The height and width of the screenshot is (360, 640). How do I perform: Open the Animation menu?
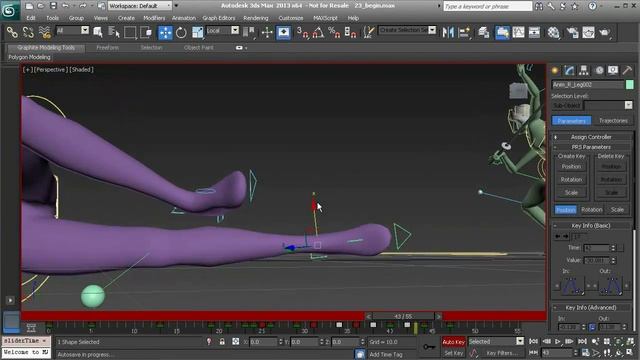[x=184, y=18]
